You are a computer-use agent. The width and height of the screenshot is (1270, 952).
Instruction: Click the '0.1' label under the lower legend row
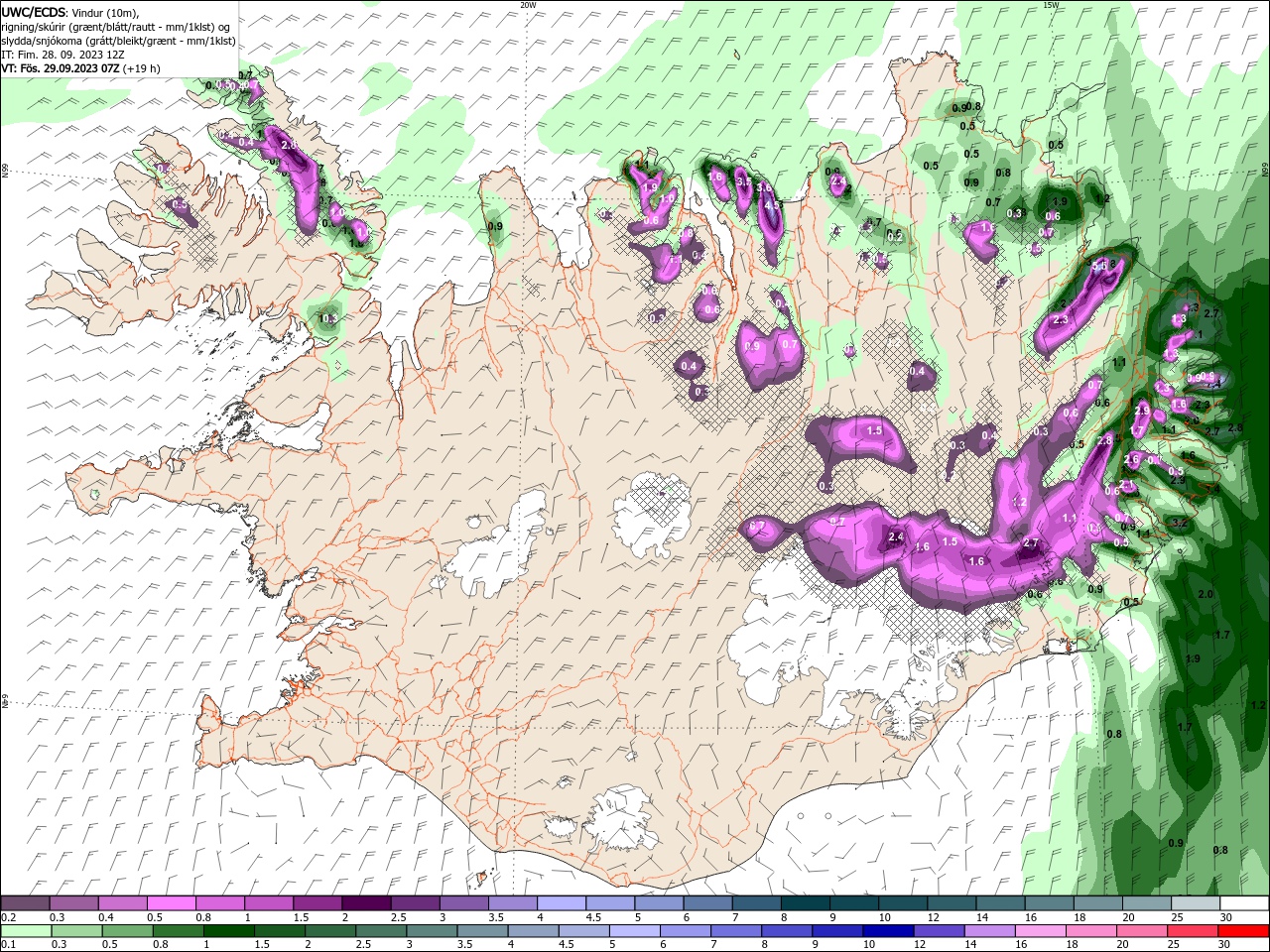coord(9,945)
